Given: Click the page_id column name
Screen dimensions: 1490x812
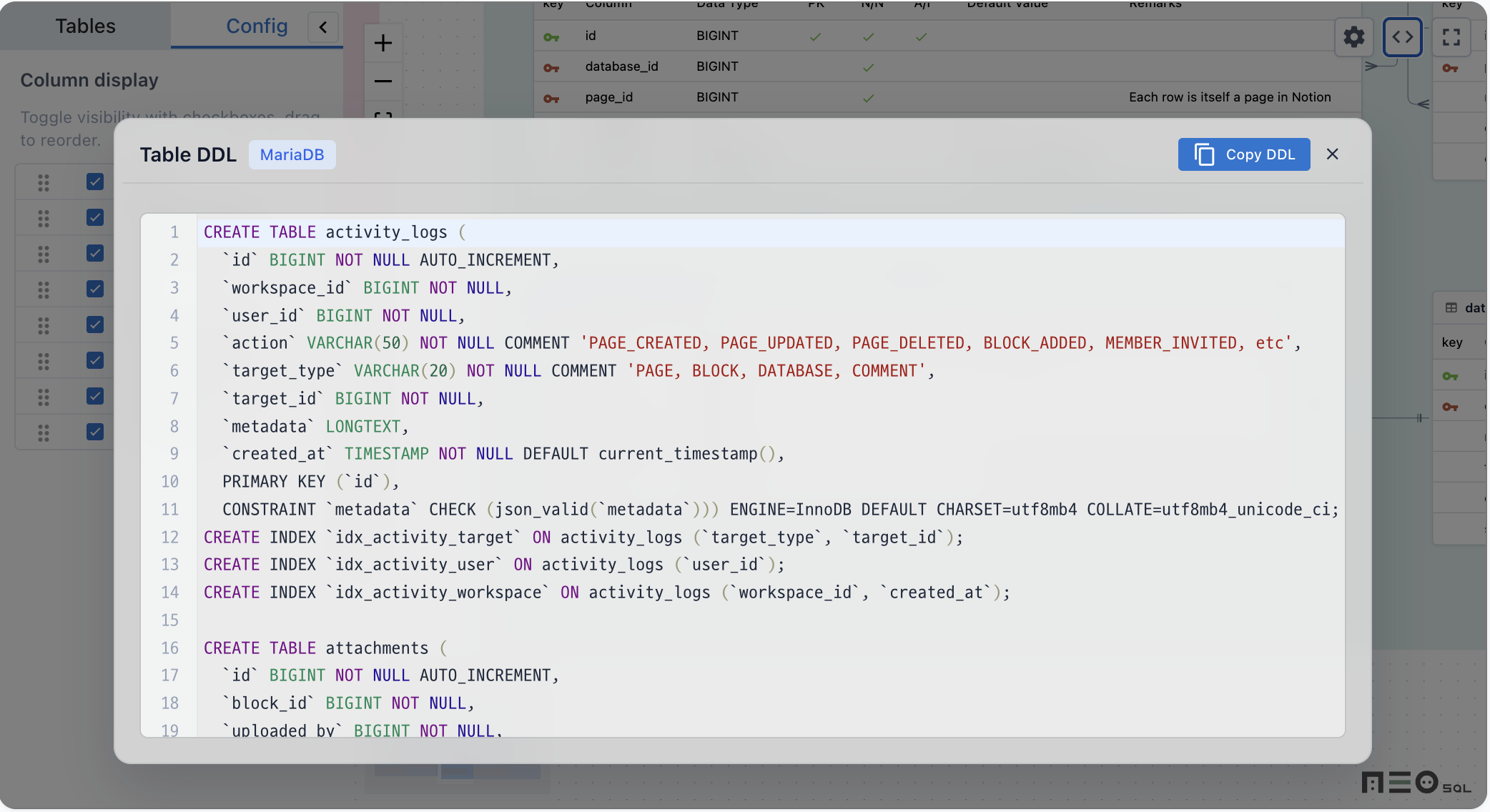Looking at the screenshot, I should coord(608,97).
